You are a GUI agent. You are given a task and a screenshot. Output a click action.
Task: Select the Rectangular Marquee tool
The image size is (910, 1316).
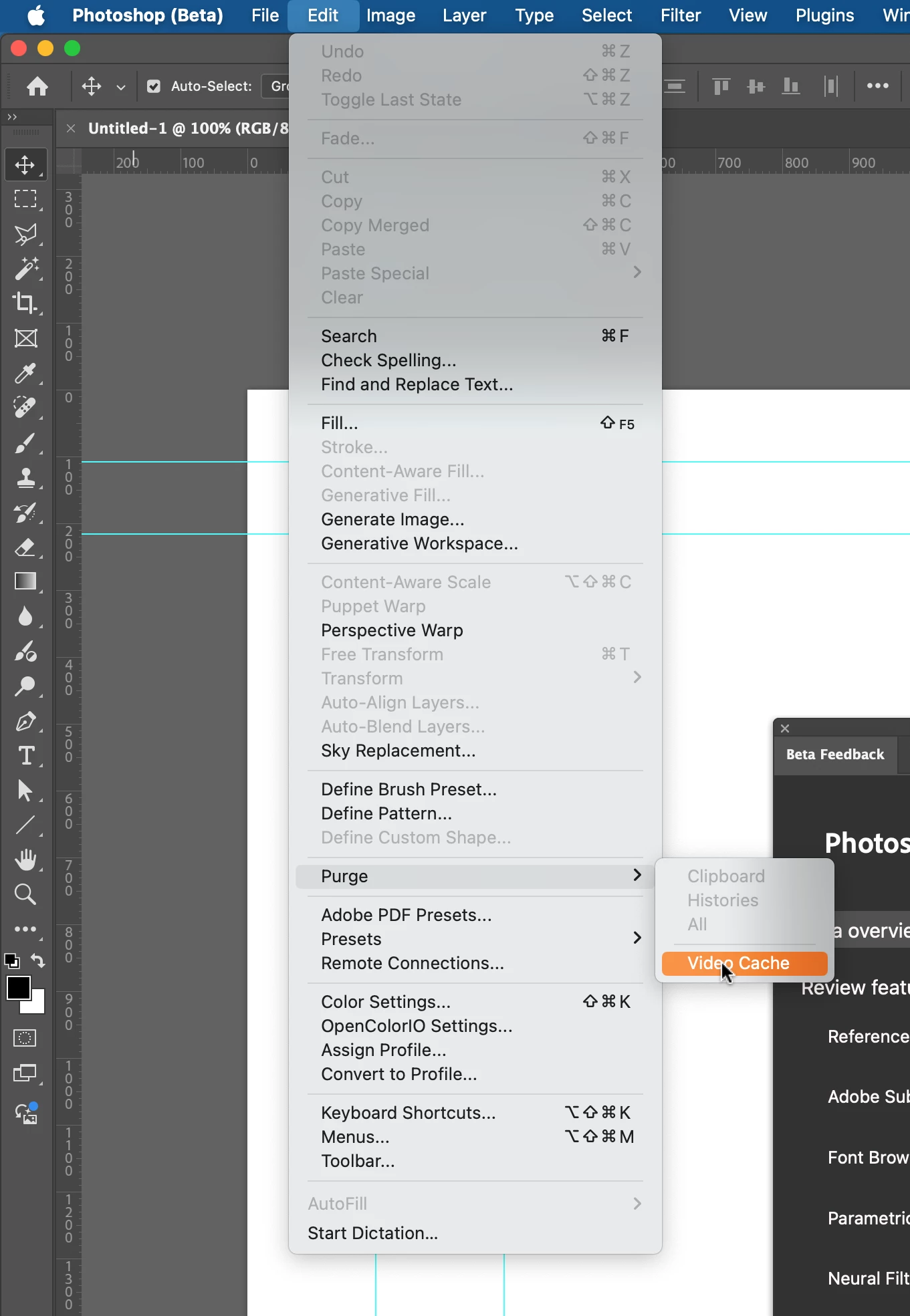pyautogui.click(x=25, y=199)
